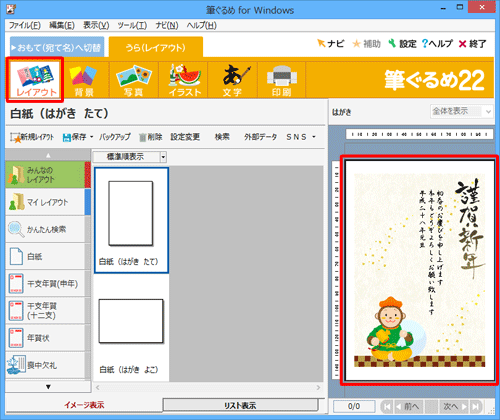Open 全体を表示 zoom dropdown
This screenshot has height=420, width=500.
[x=488, y=111]
